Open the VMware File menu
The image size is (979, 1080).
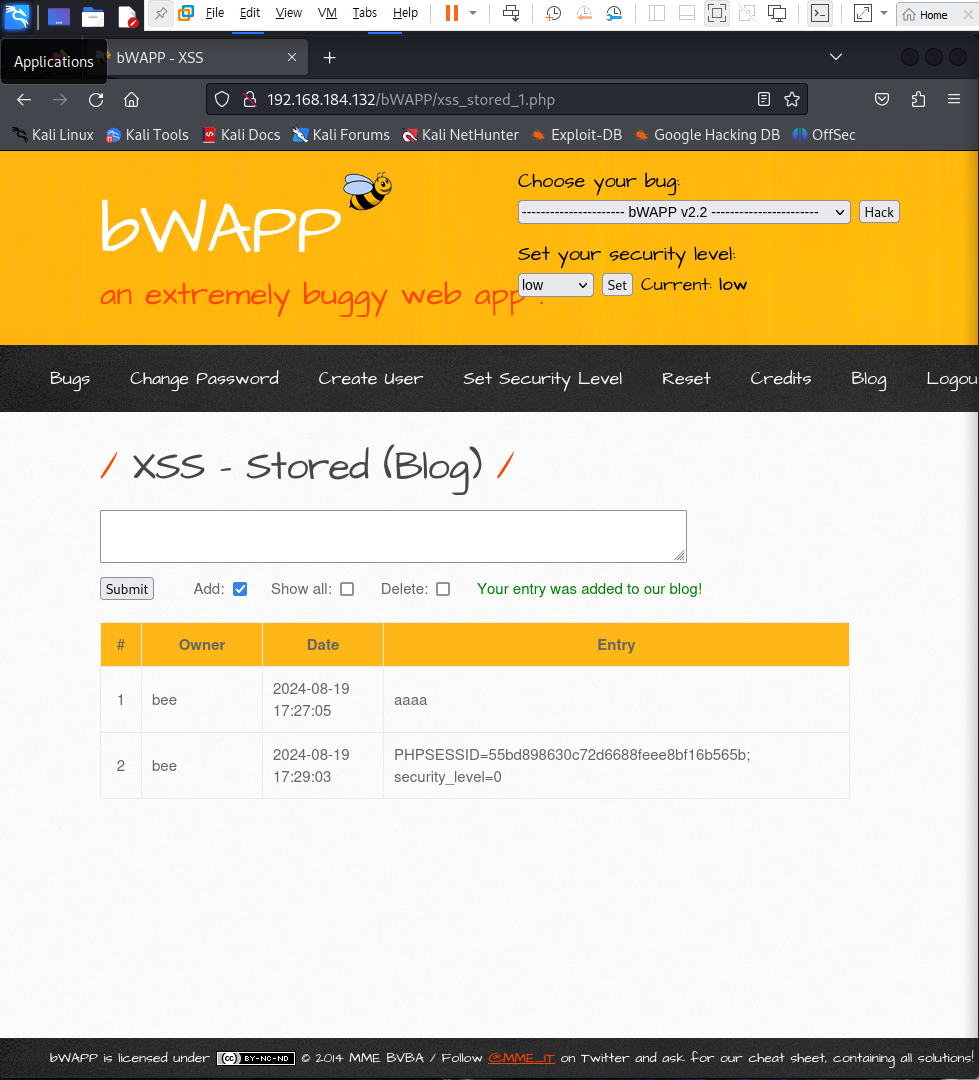[215, 13]
